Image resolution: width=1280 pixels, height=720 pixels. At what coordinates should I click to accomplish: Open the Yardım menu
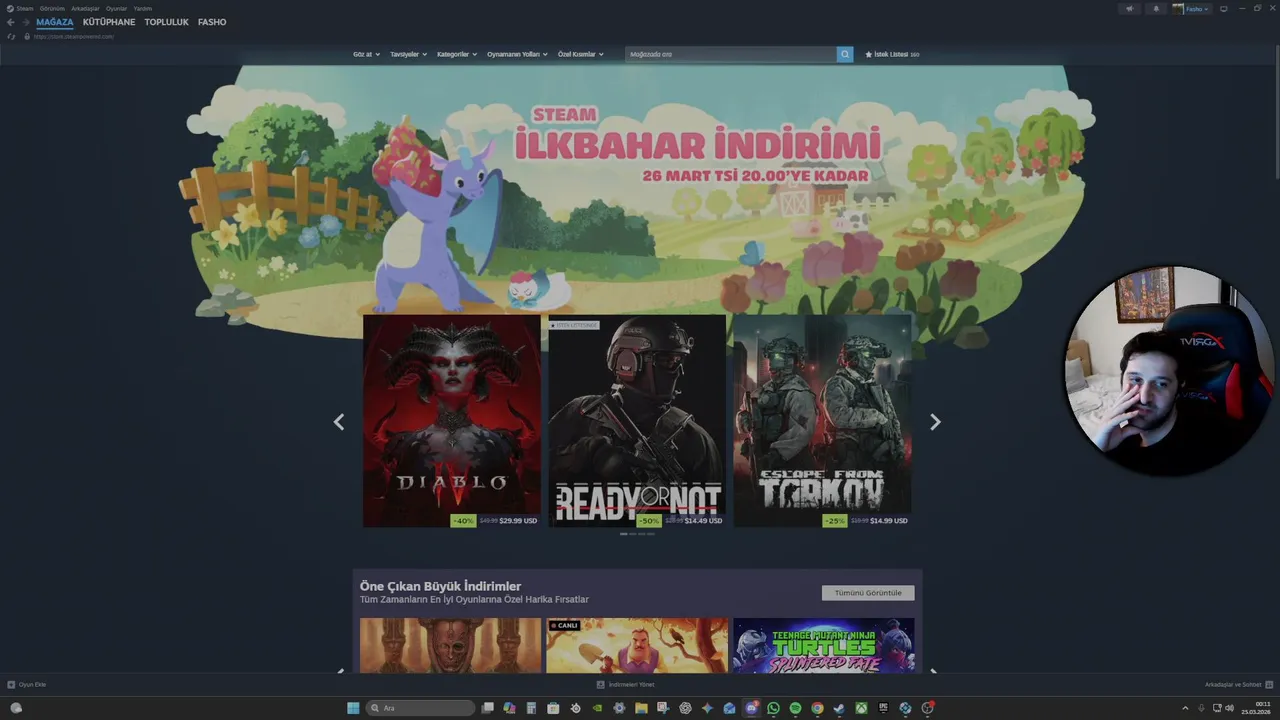pos(142,8)
